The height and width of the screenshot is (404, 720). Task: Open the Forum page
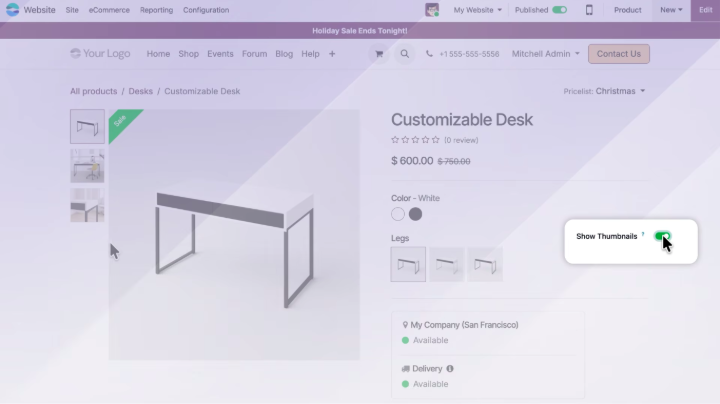coord(254,54)
